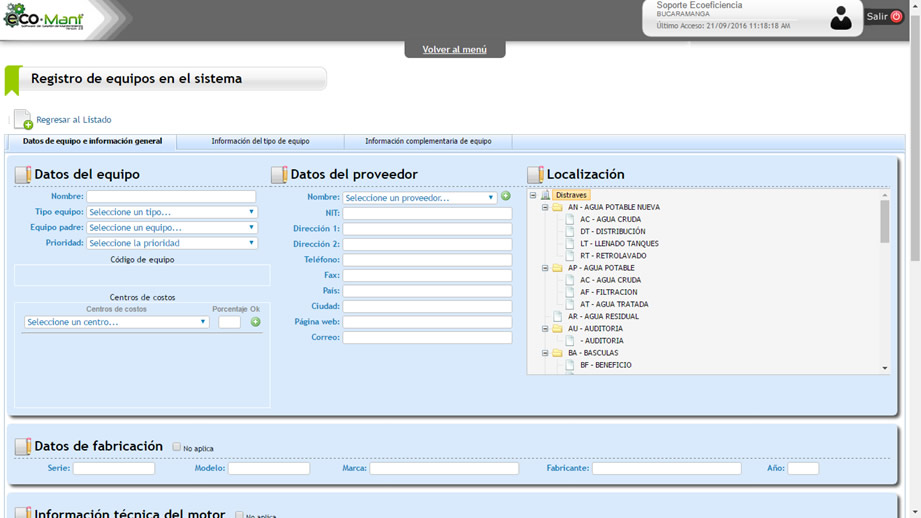Image resolution: width=921 pixels, height=518 pixels.
Task: Select the - AUDITORIA child tree item
Action: pos(601,341)
